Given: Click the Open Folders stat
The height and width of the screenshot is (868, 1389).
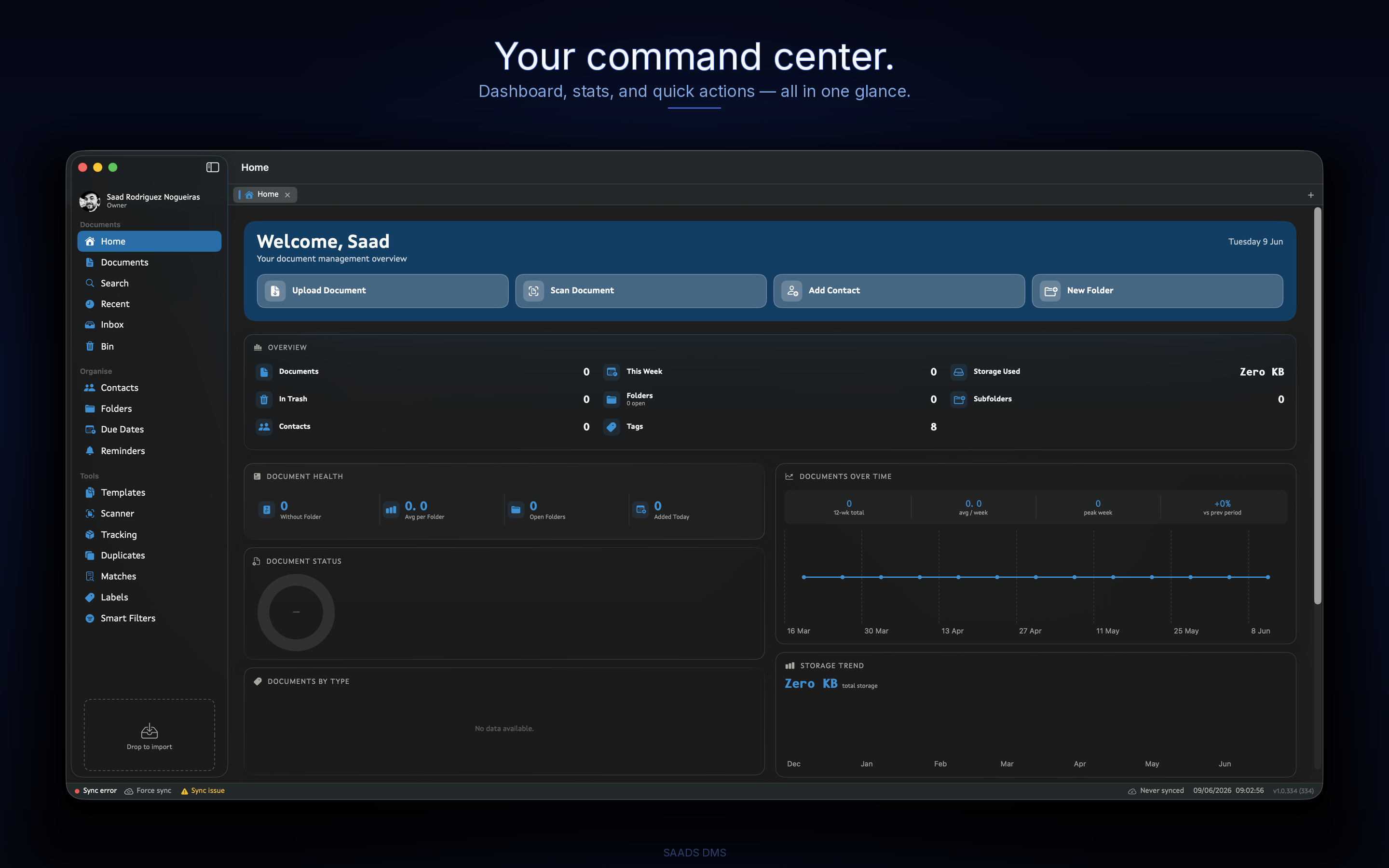Looking at the screenshot, I should coord(538,510).
